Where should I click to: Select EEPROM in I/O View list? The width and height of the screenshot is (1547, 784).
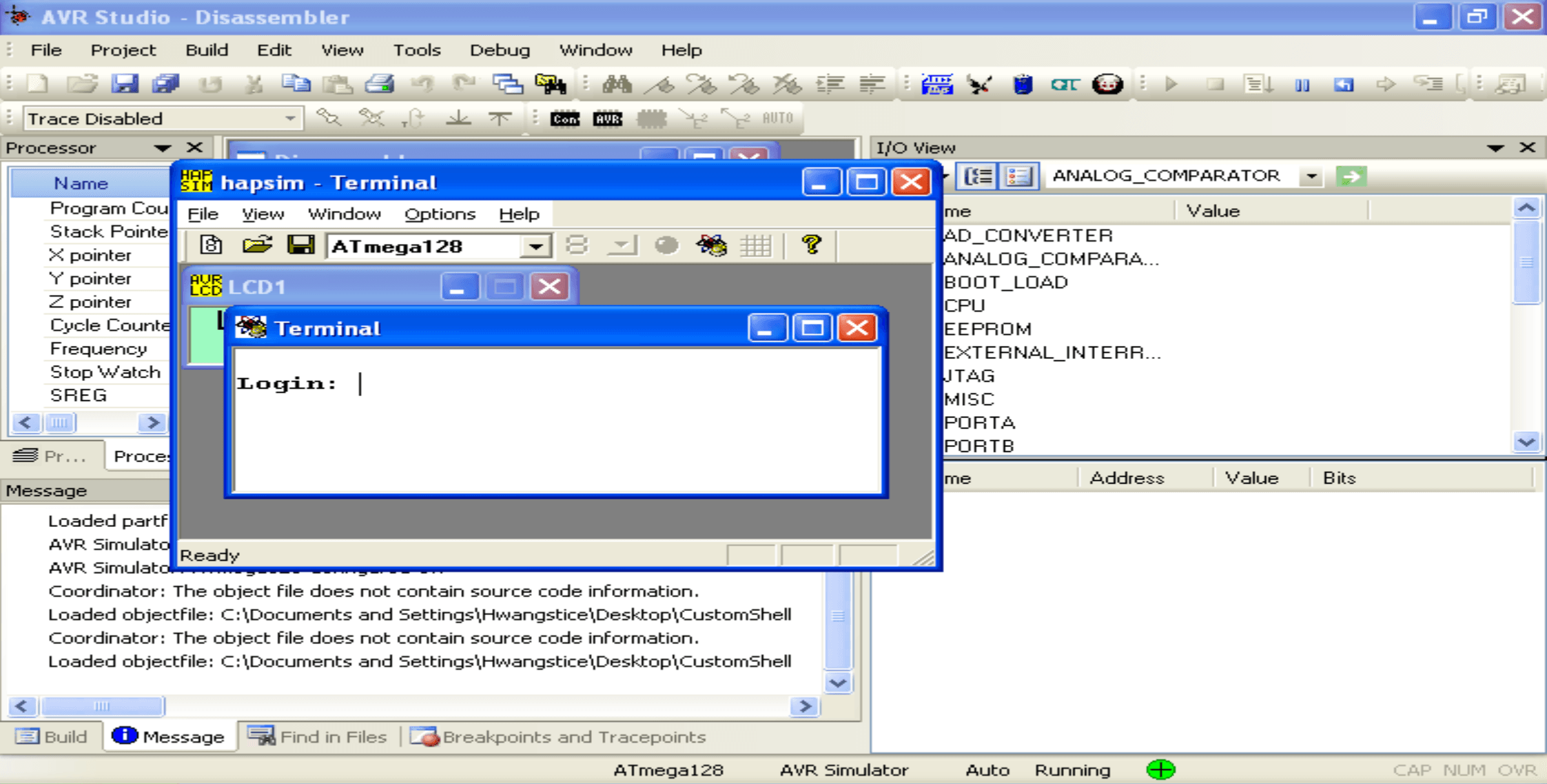tap(987, 329)
